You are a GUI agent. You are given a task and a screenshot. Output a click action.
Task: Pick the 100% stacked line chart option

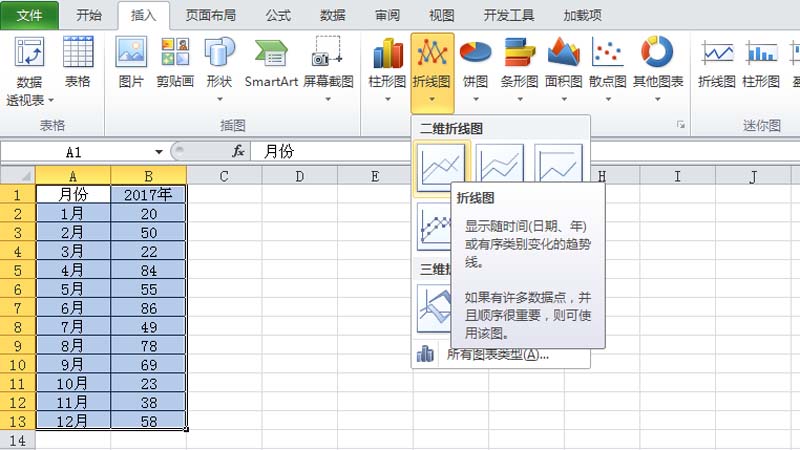(x=558, y=167)
